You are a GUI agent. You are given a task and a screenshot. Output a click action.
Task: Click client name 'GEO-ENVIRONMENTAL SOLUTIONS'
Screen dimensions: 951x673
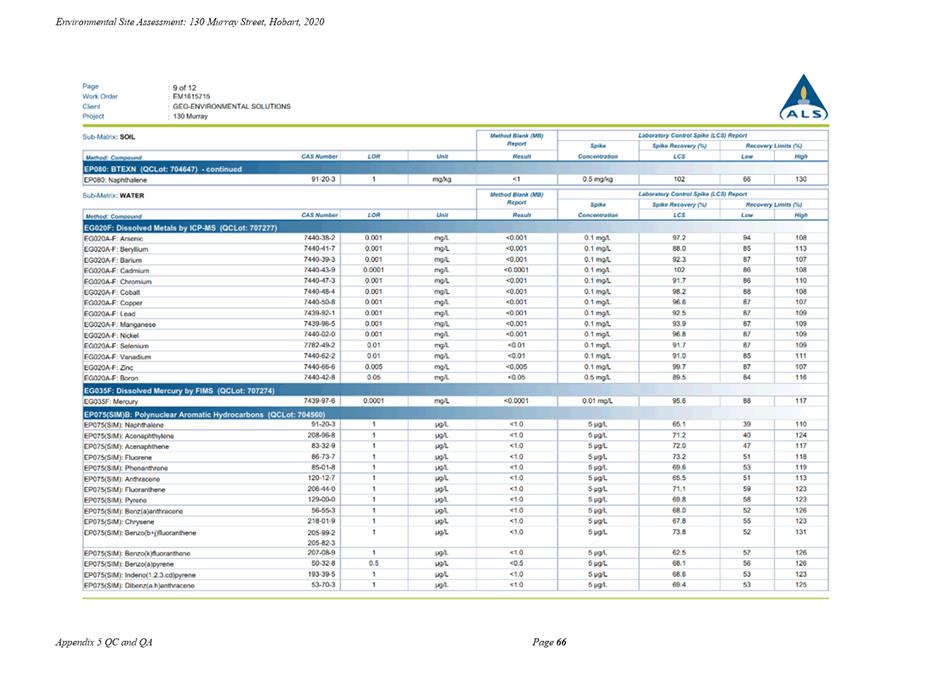click(231, 106)
